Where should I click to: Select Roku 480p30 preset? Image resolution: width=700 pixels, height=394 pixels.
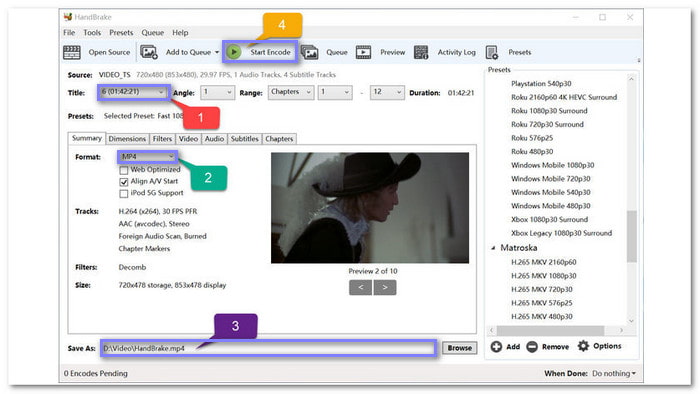[x=532, y=152]
